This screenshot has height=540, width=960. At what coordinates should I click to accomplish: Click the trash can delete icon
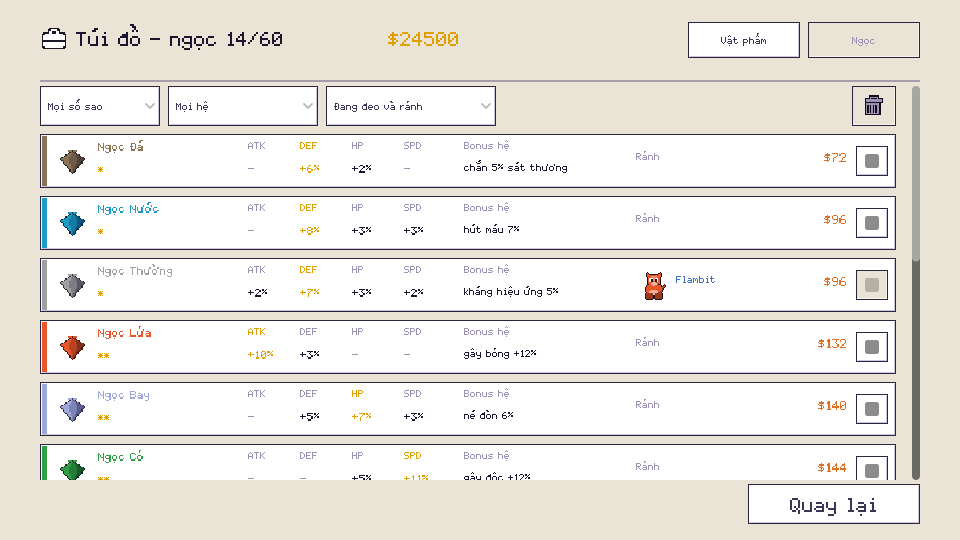873,106
